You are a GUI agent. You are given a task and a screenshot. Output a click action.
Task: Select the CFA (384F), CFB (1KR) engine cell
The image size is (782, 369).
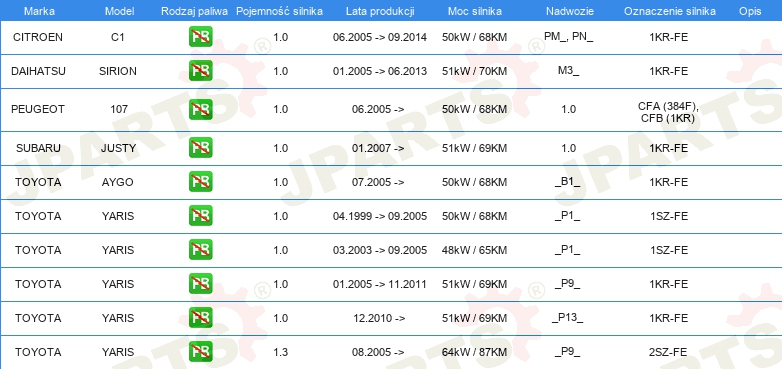click(x=669, y=114)
